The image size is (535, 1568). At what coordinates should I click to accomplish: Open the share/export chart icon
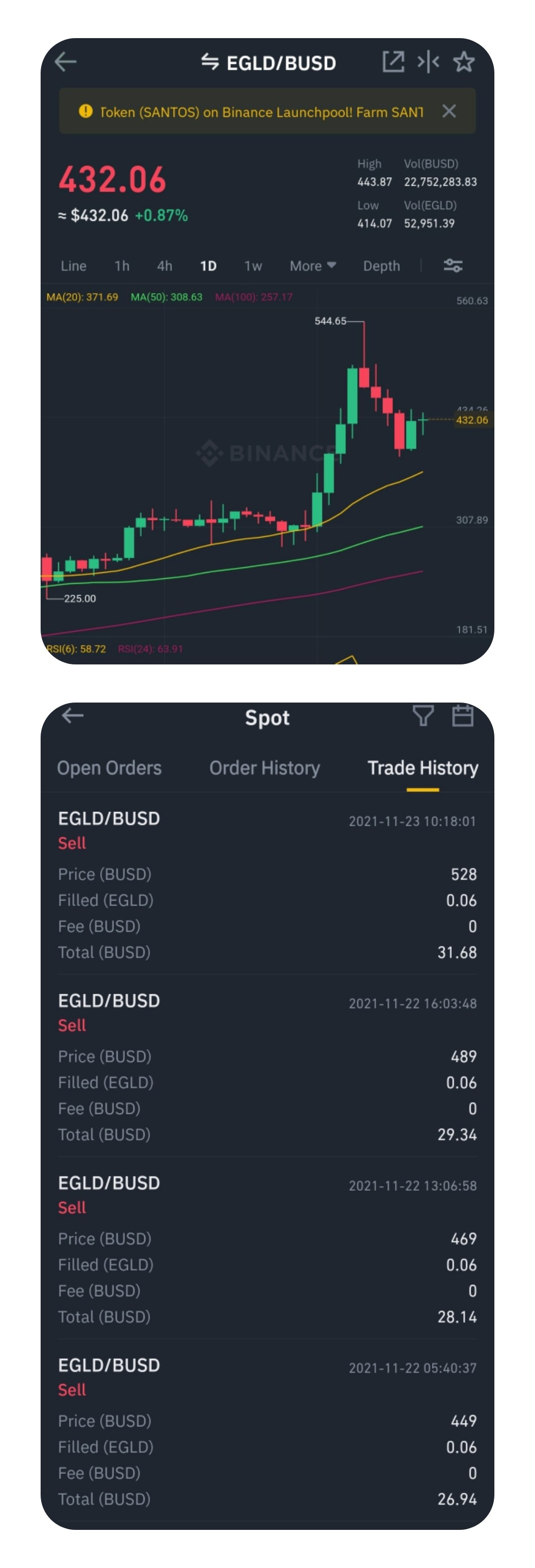pos(393,61)
